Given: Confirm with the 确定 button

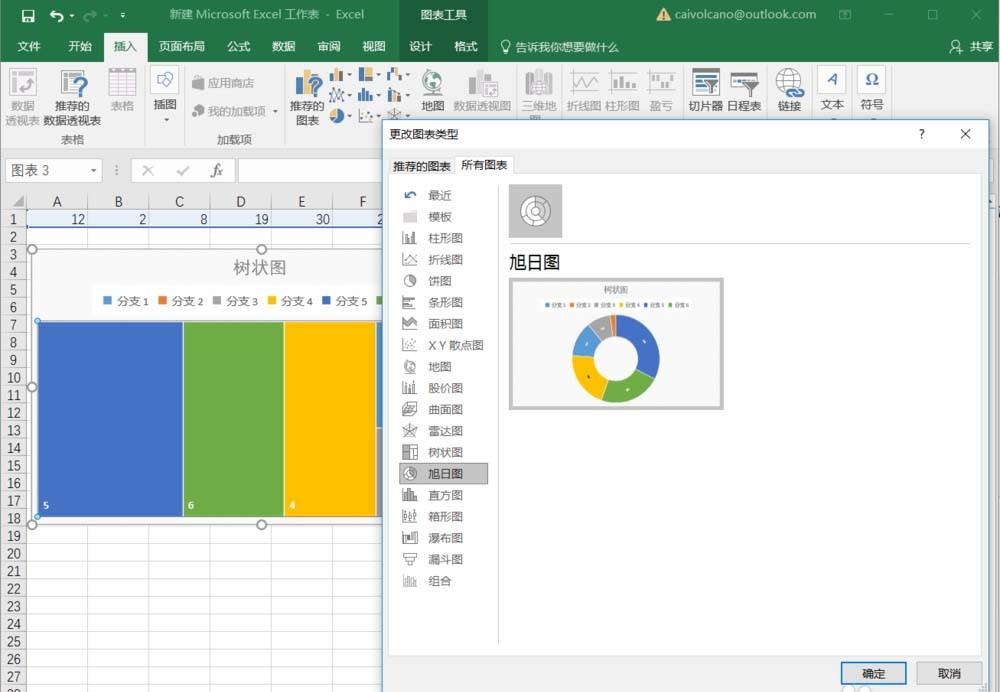Looking at the screenshot, I should pyautogui.click(x=872, y=673).
